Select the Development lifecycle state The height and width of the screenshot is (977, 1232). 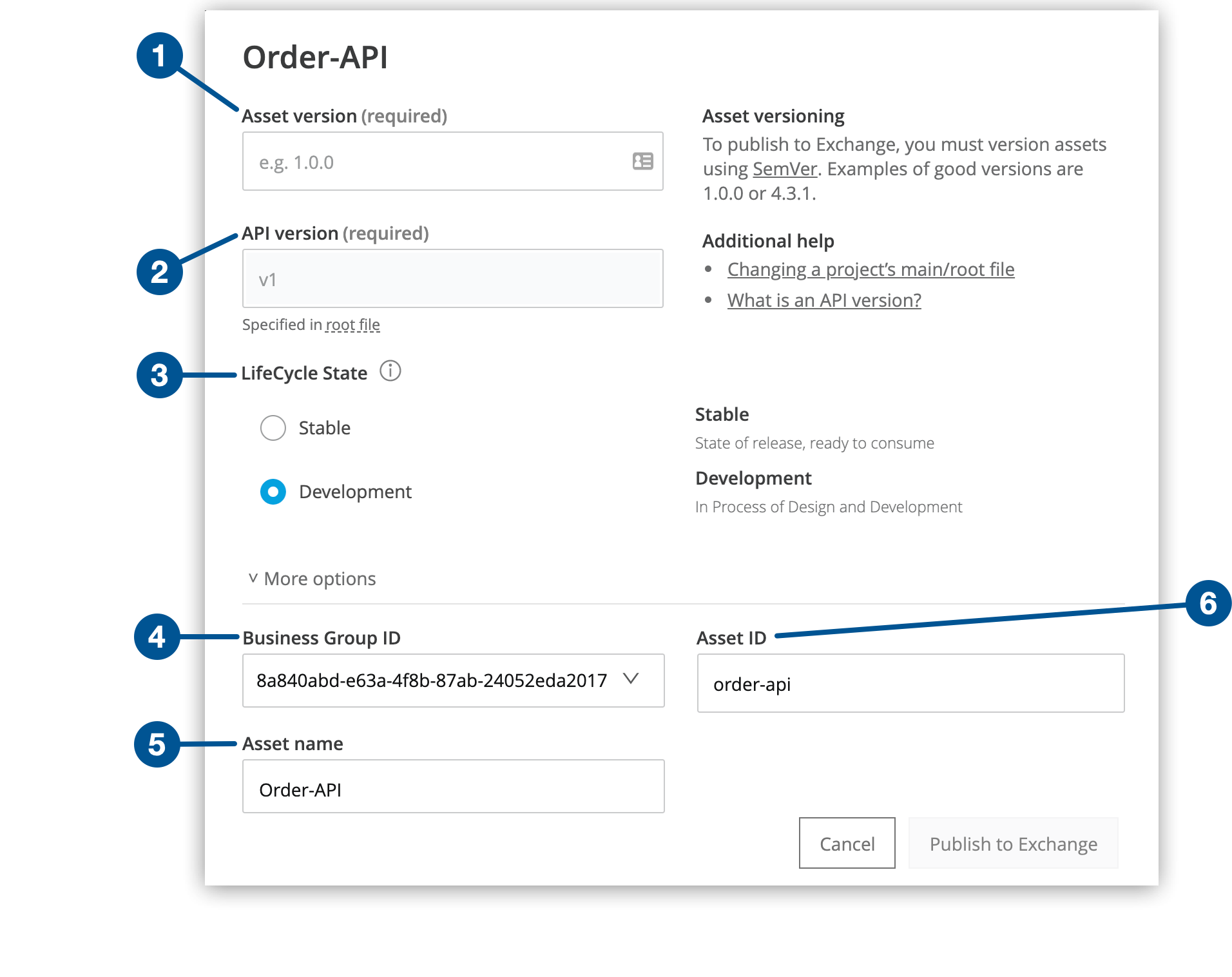[273, 492]
